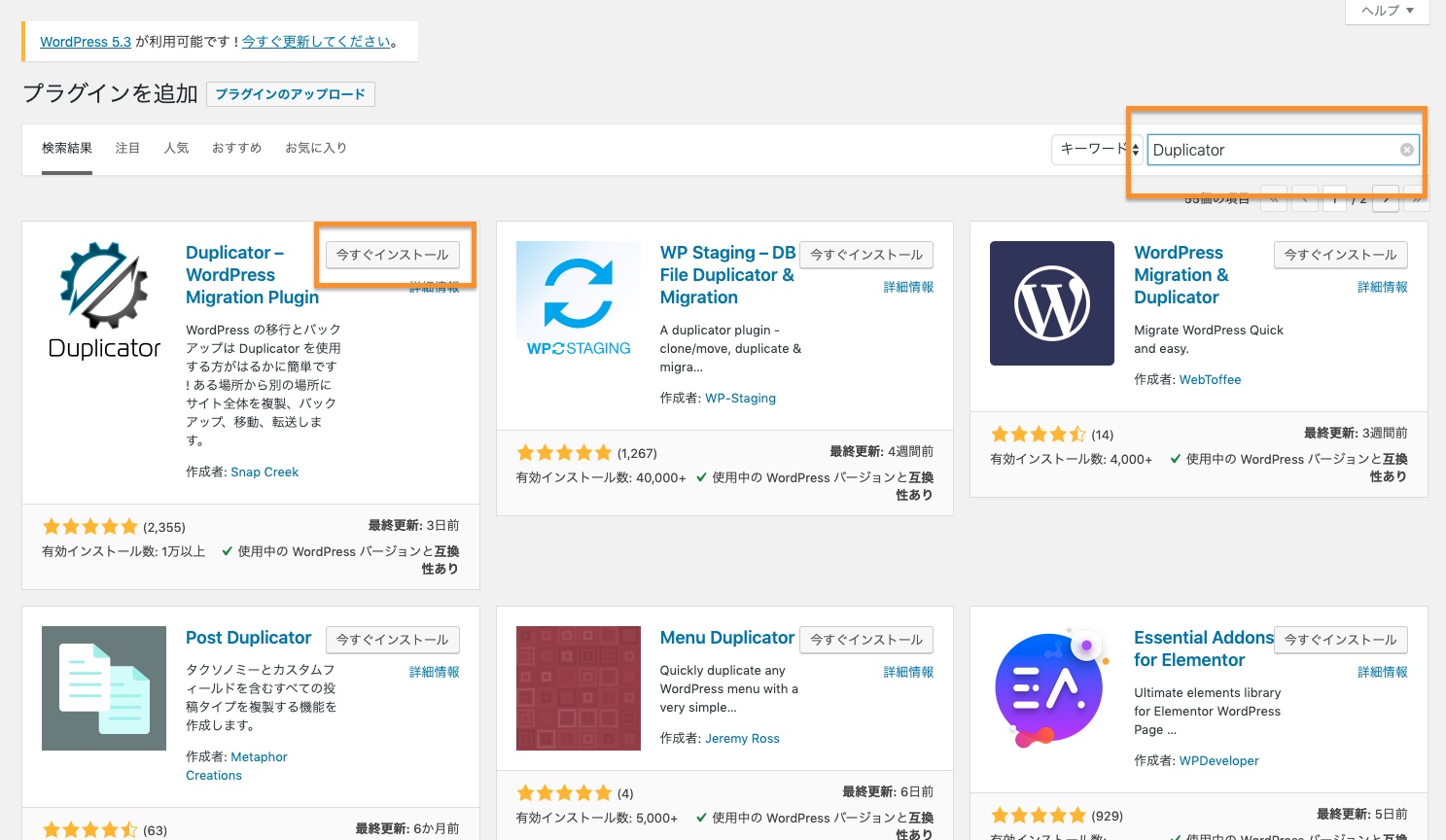
Task: Switch to the 人気 tab
Action: pos(176,148)
